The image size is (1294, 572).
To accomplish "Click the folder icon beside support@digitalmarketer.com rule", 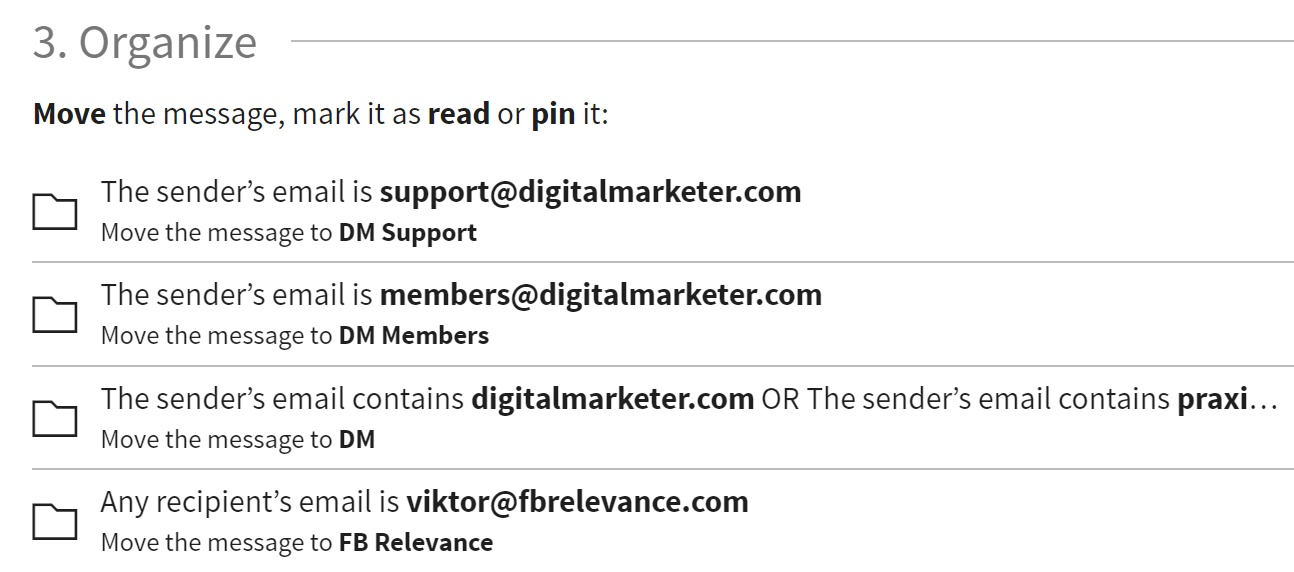I will tap(55, 212).
